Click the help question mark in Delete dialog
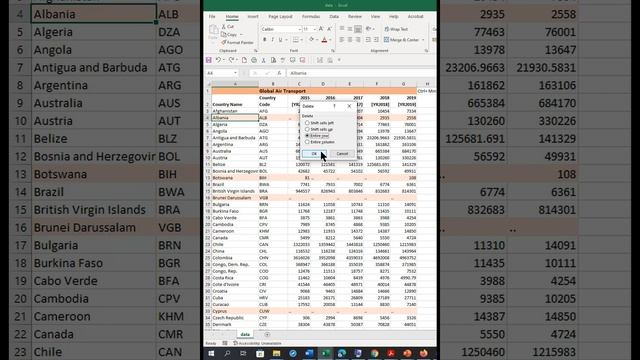 coord(335,106)
